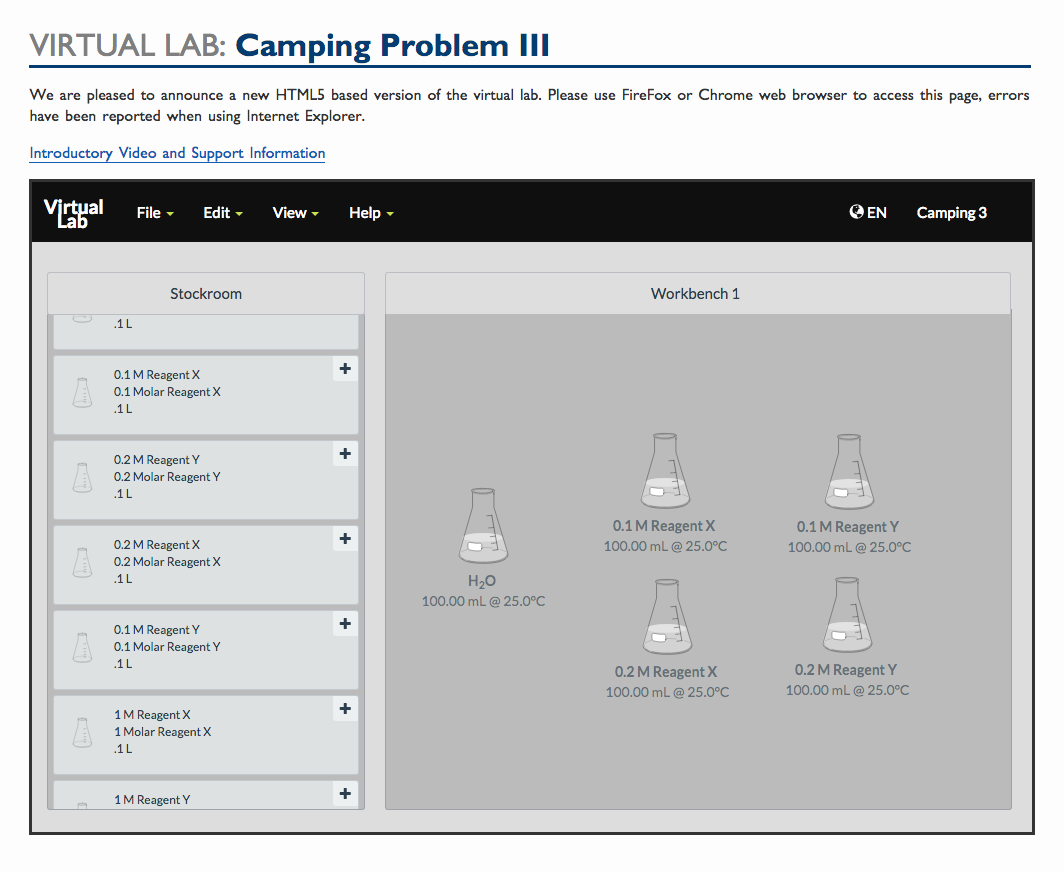Click the 0.2 M Reagent X workbench flask
1064x872 pixels.
pos(666,614)
